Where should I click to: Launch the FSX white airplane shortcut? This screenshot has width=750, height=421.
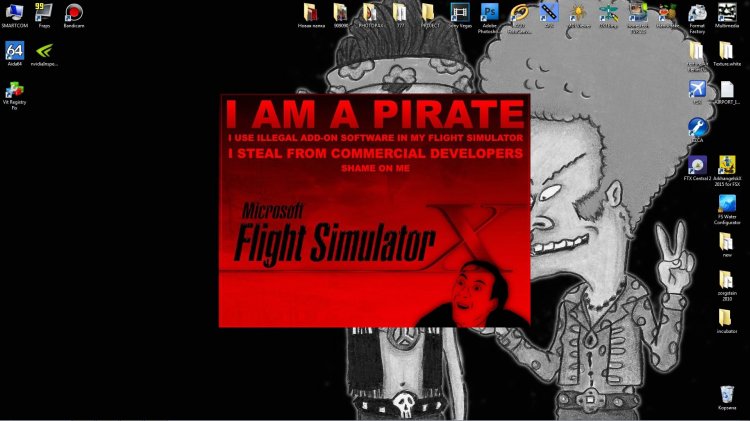click(697, 92)
